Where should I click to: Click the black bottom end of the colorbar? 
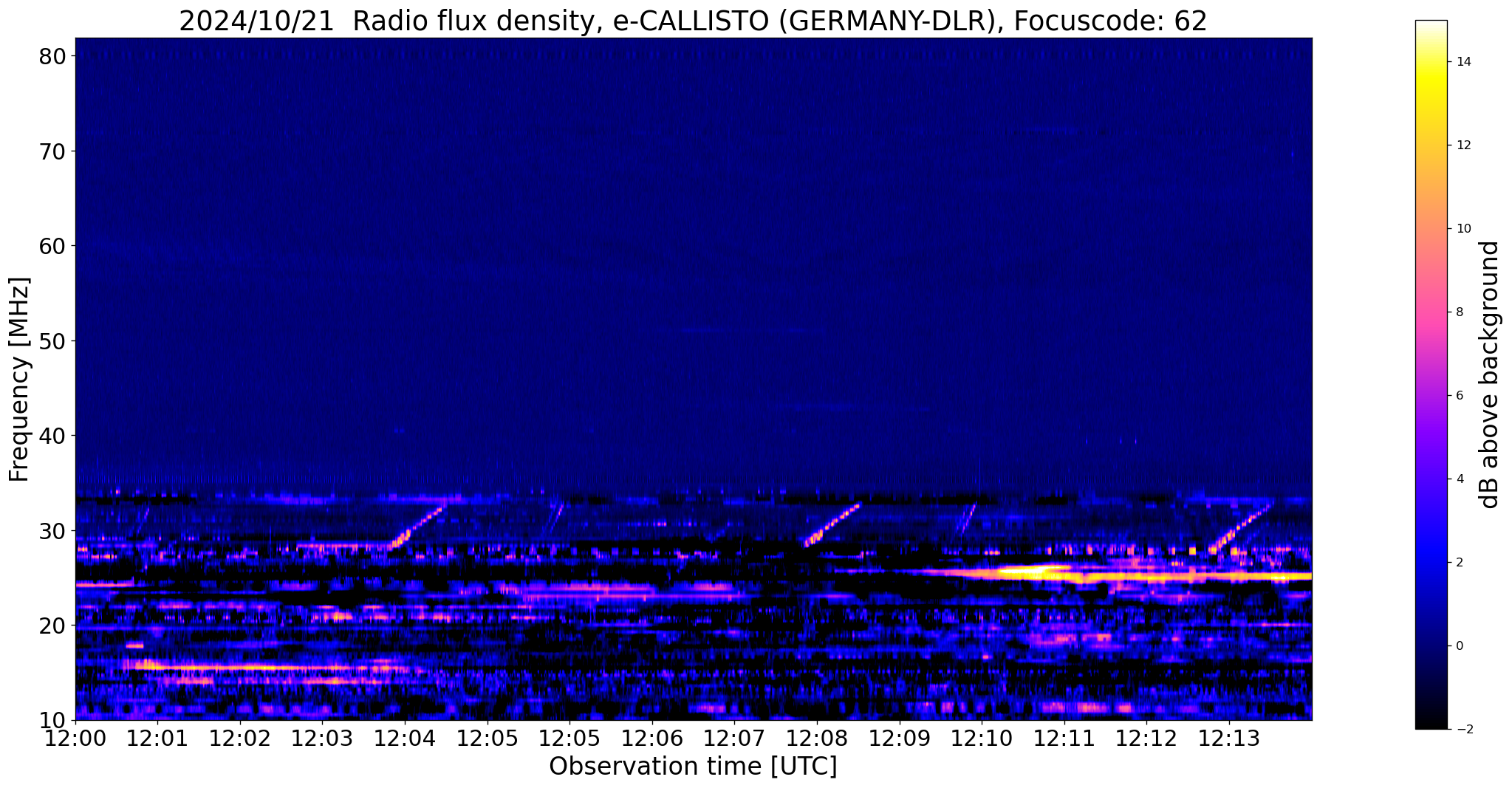click(x=1431, y=722)
